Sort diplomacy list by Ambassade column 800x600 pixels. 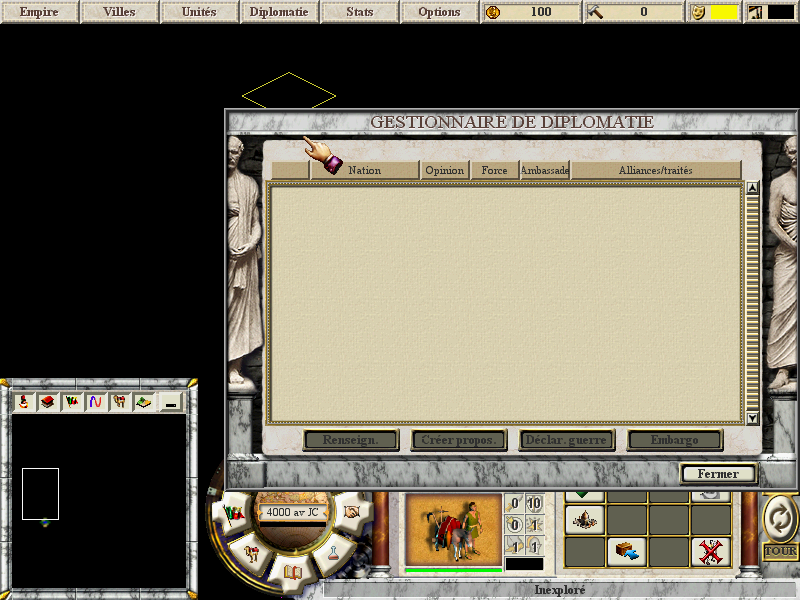545,170
